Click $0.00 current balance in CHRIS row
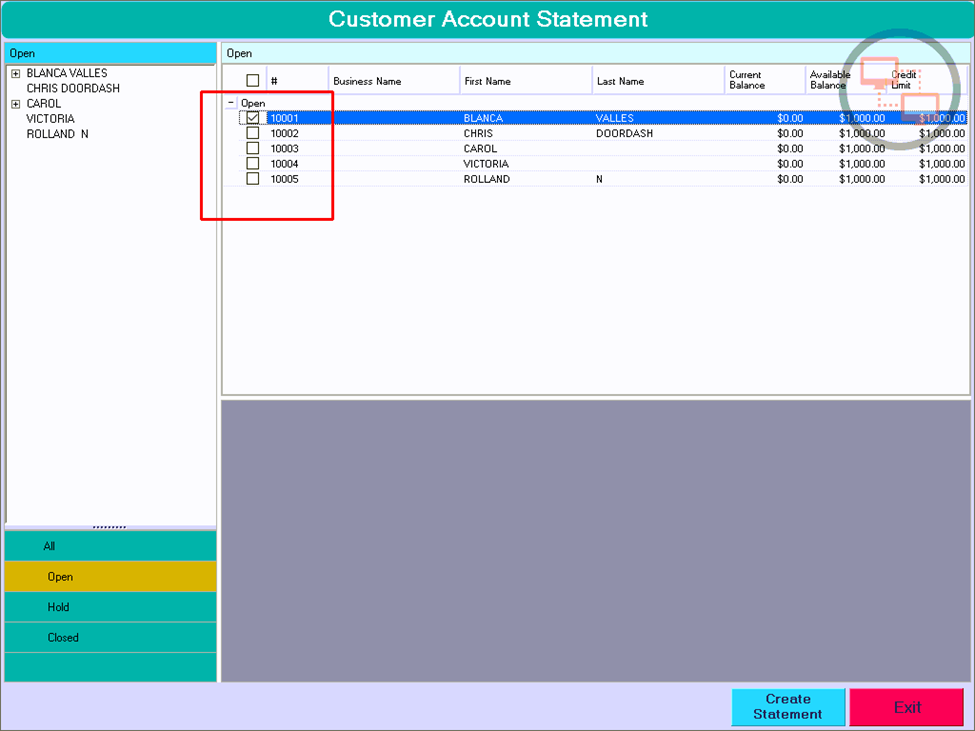The width and height of the screenshot is (975, 731). [790, 133]
